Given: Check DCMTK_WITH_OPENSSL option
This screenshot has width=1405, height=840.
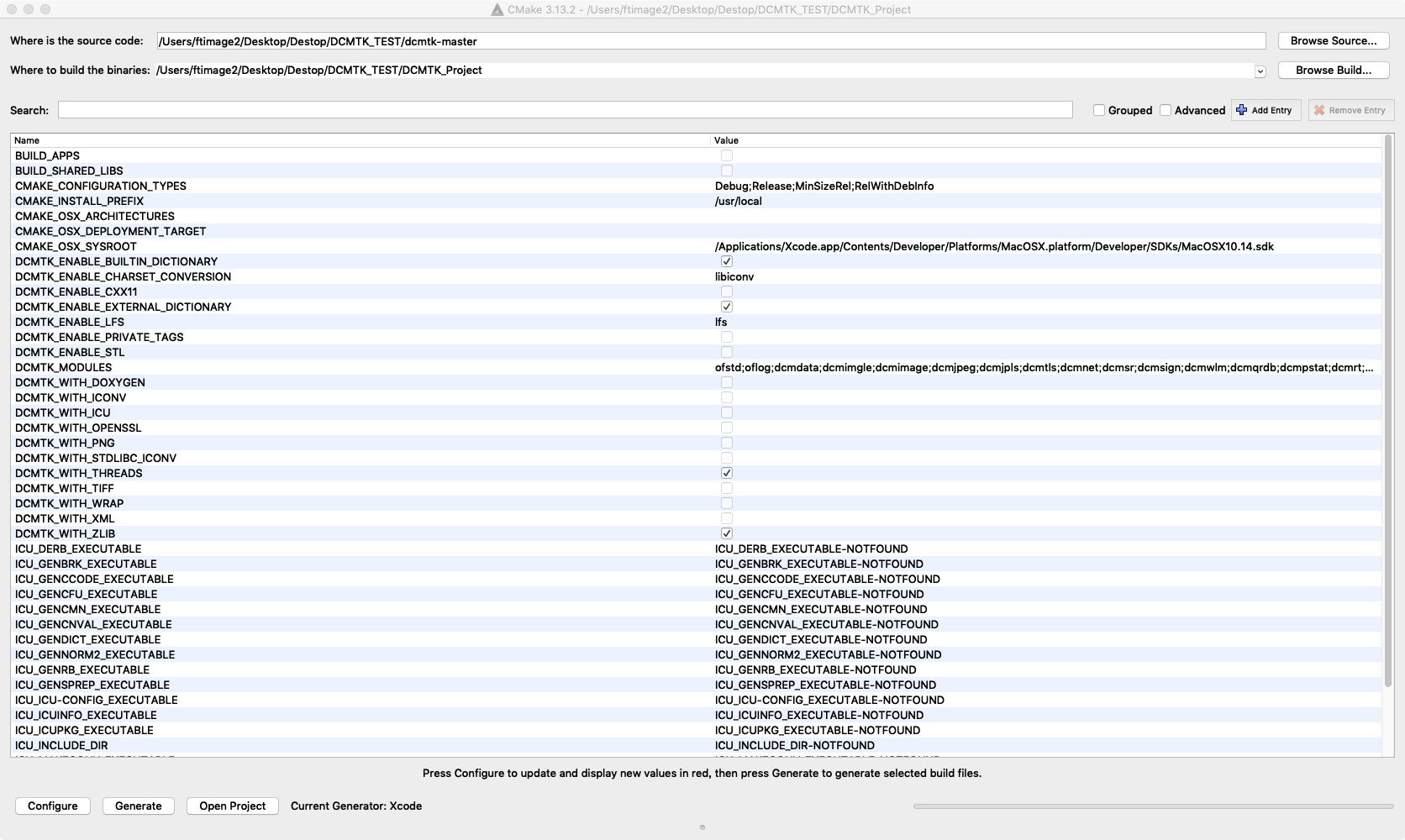Looking at the screenshot, I should coord(727,428).
